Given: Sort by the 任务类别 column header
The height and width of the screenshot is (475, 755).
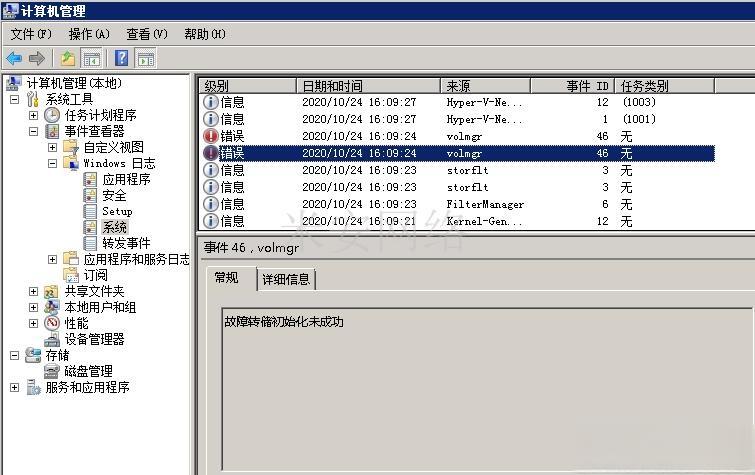Looking at the screenshot, I should pyautogui.click(x=664, y=86).
